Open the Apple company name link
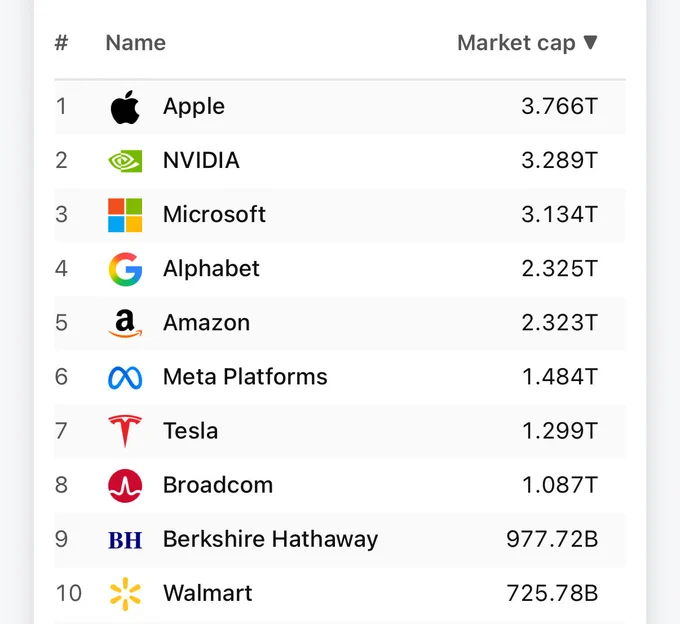680x624 pixels. tap(194, 107)
